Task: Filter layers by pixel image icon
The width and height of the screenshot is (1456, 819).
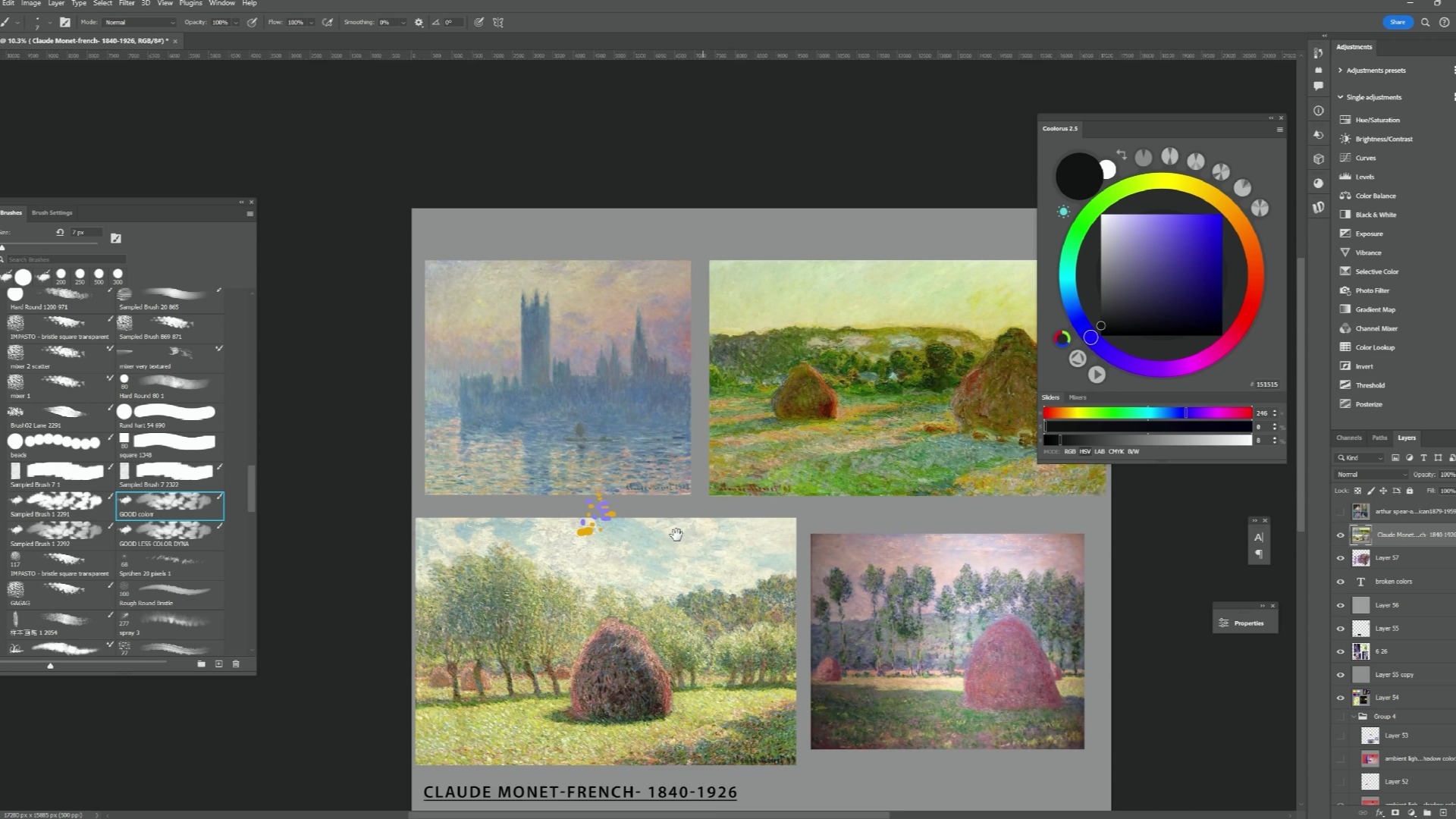Action: coord(1395,458)
